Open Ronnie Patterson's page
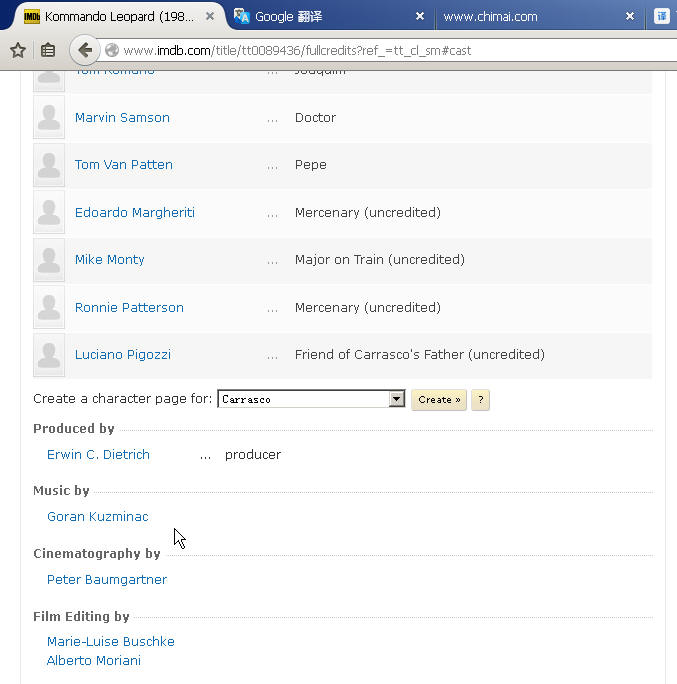Image resolution: width=677 pixels, height=684 pixels. pos(129,308)
